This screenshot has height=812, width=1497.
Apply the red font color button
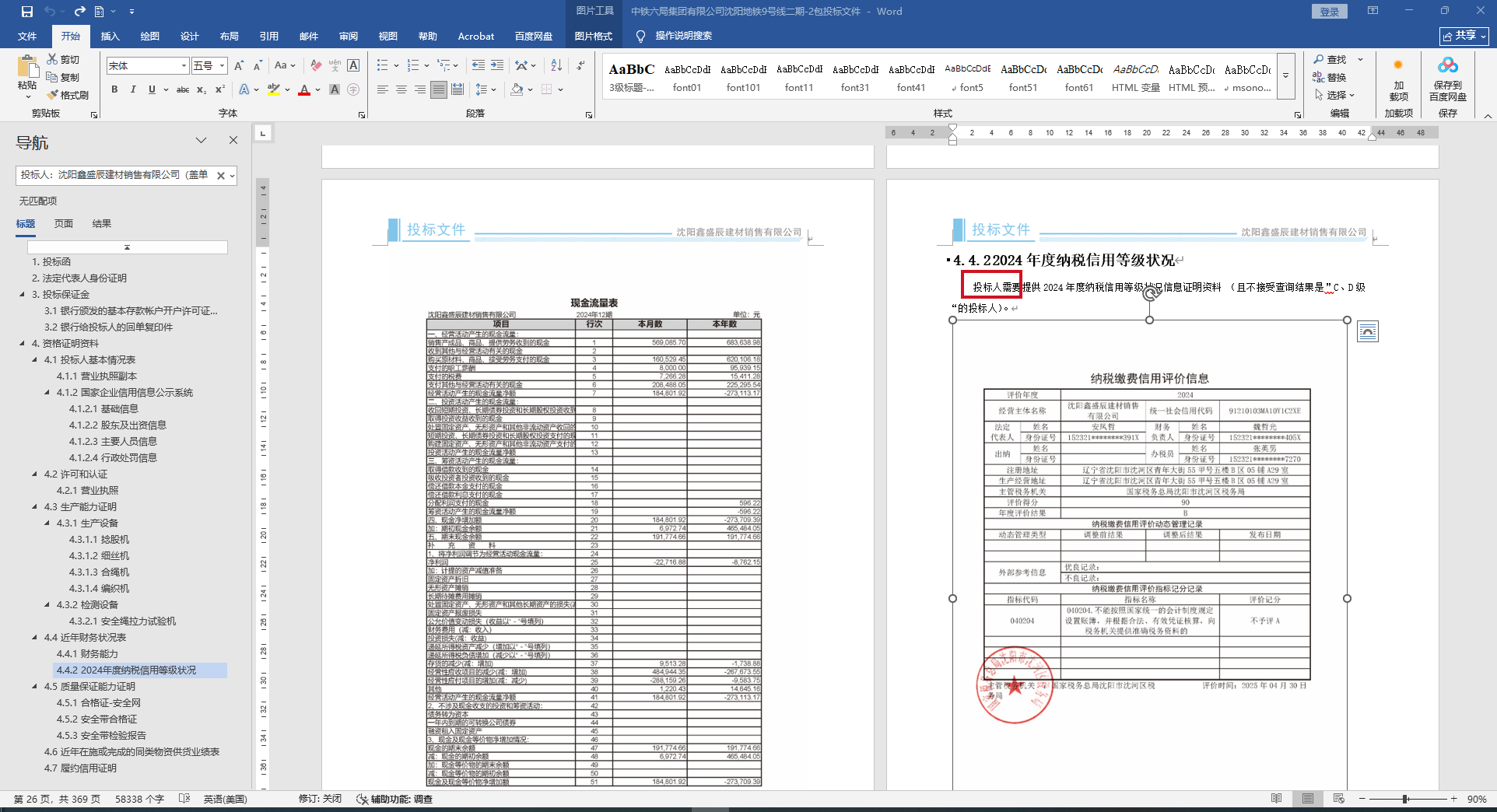tap(304, 89)
